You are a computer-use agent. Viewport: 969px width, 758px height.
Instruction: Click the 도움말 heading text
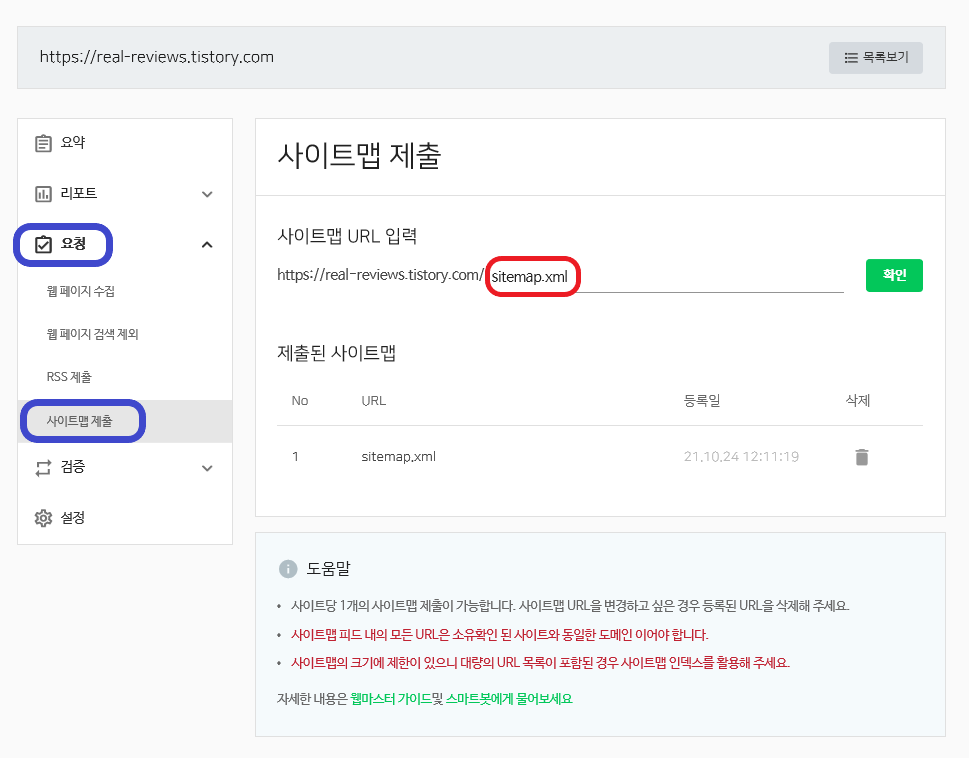328,568
